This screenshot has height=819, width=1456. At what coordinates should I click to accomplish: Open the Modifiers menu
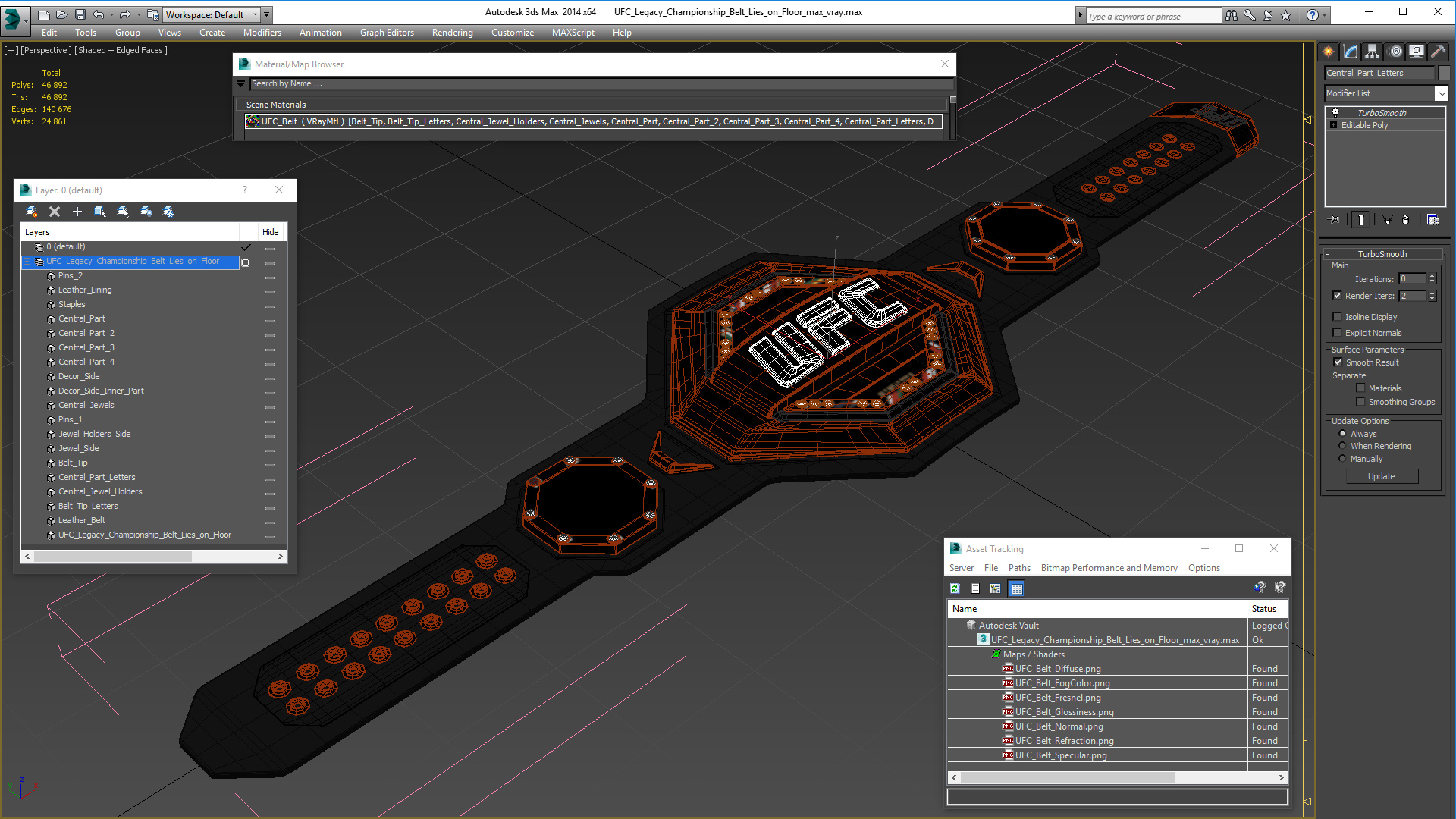tap(262, 33)
